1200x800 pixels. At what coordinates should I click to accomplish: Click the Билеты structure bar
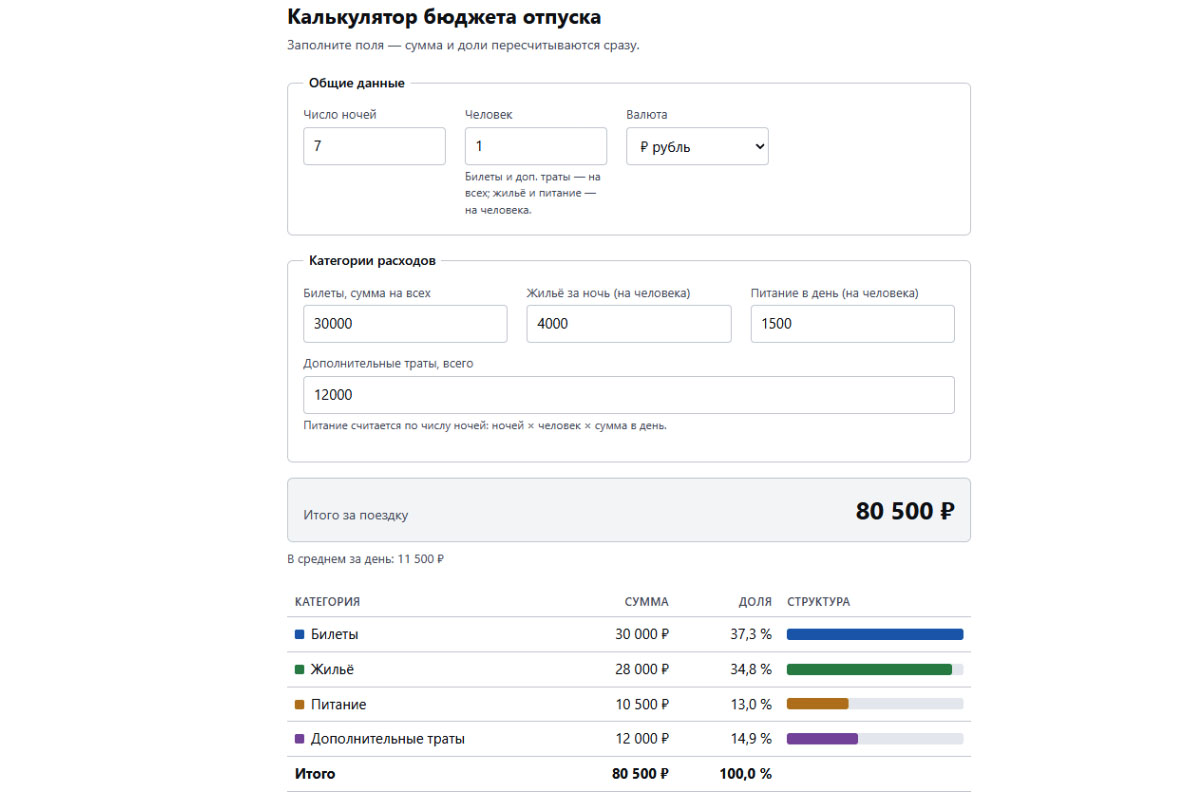click(x=875, y=634)
